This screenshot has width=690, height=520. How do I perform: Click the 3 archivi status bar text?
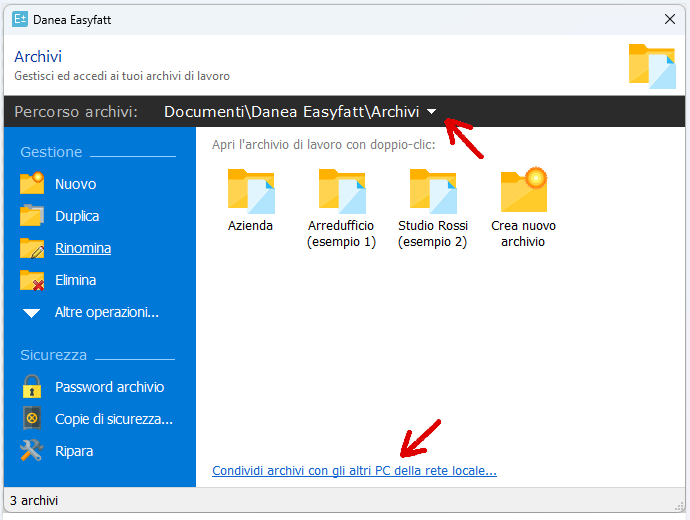(x=34, y=501)
